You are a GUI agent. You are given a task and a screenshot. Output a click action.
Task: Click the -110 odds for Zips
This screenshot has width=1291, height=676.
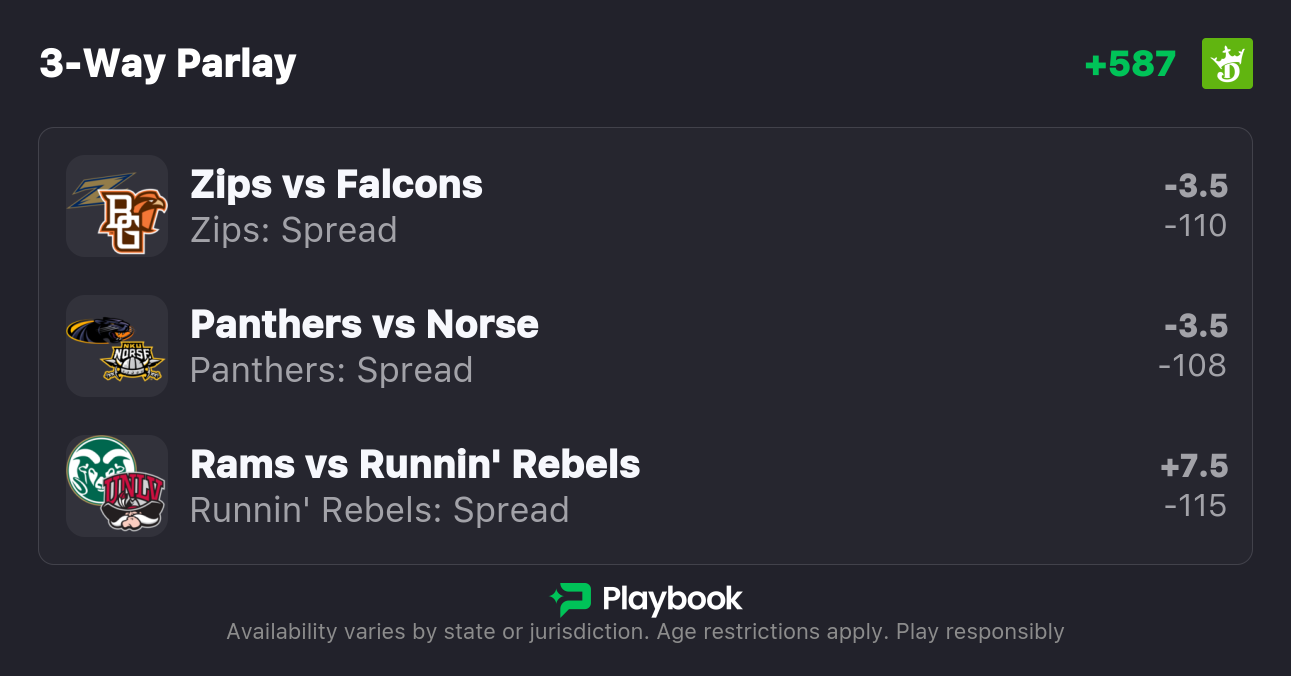coord(1195,226)
